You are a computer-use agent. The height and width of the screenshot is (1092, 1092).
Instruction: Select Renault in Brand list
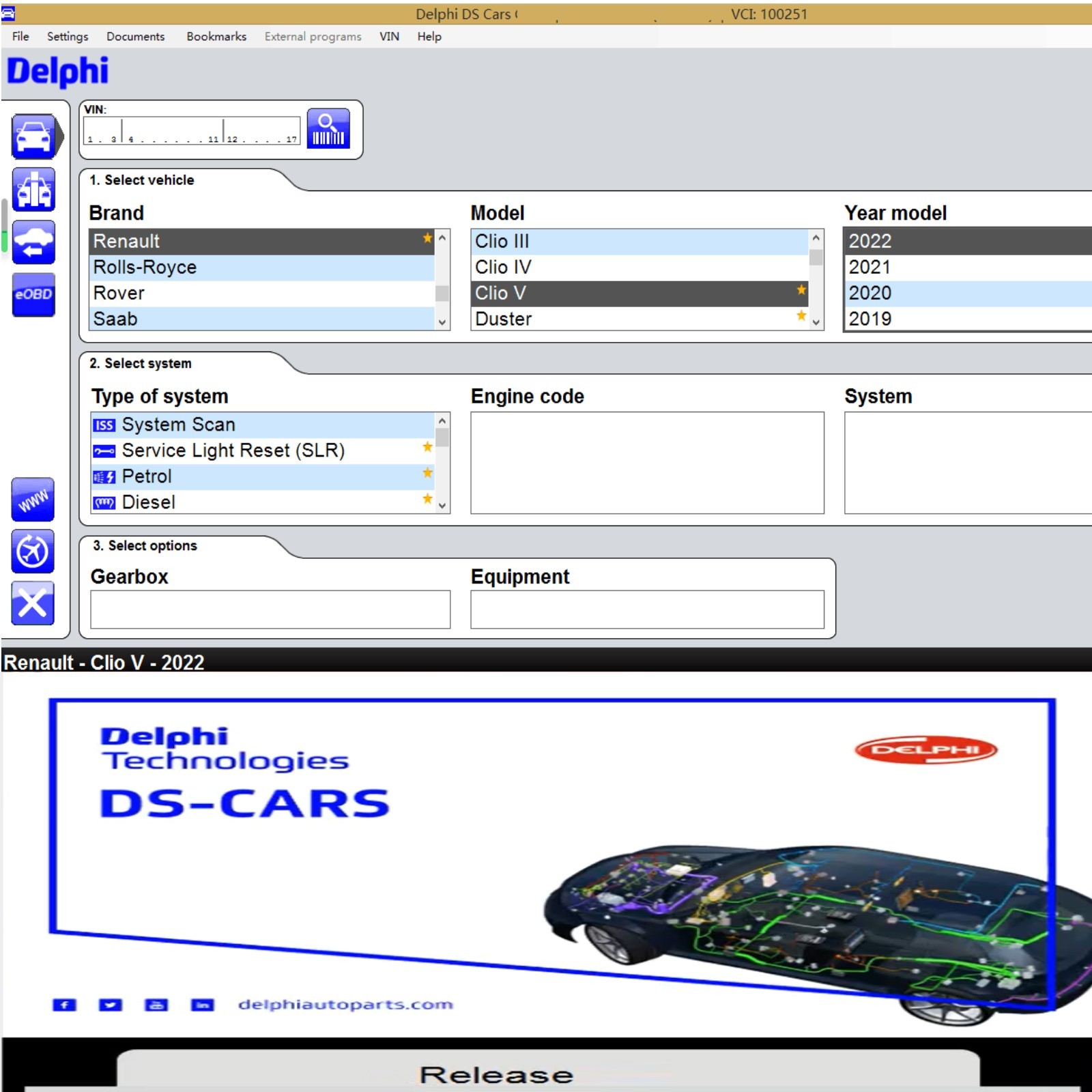(262, 242)
